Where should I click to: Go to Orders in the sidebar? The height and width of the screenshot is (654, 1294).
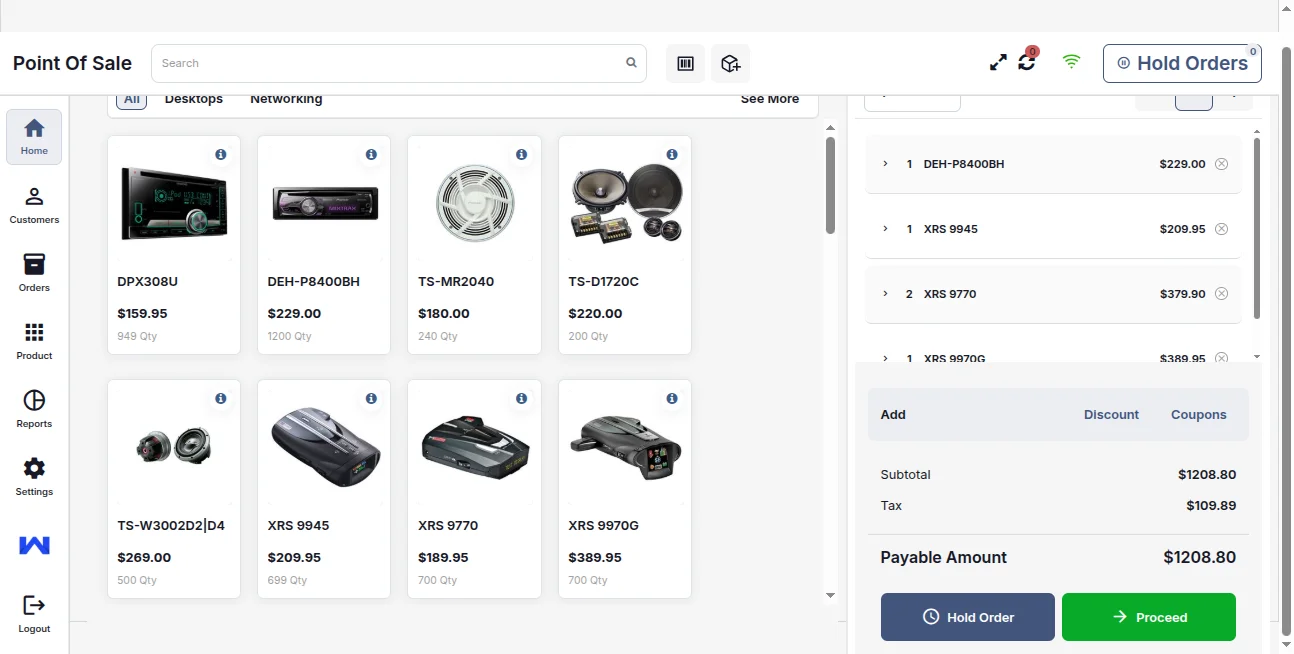coord(34,273)
